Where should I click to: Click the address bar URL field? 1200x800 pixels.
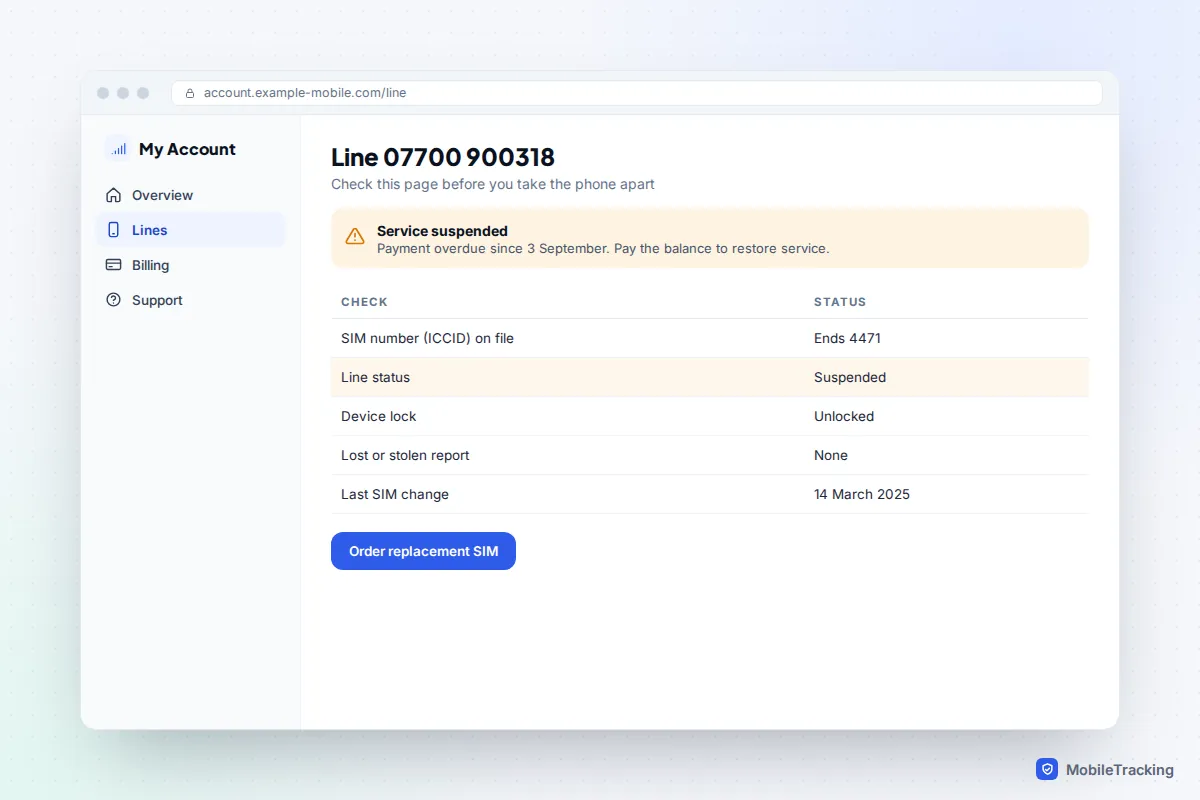[637, 93]
